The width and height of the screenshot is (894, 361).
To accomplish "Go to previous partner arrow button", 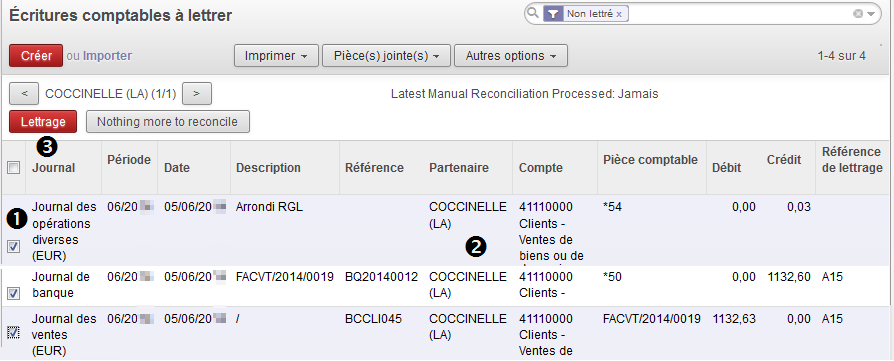I will coord(25,94).
